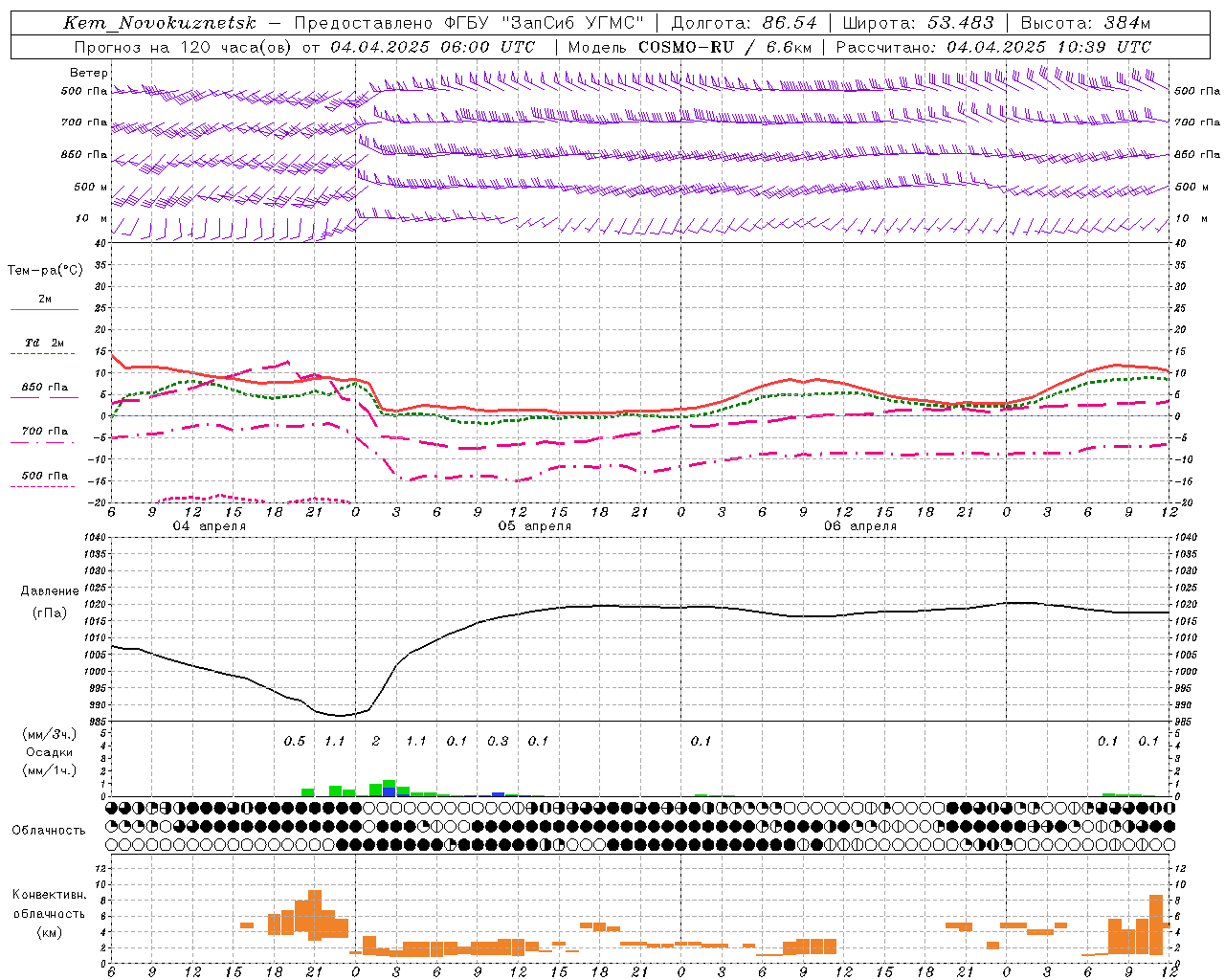Click the red solid line sample under '2м' legend

(44, 309)
